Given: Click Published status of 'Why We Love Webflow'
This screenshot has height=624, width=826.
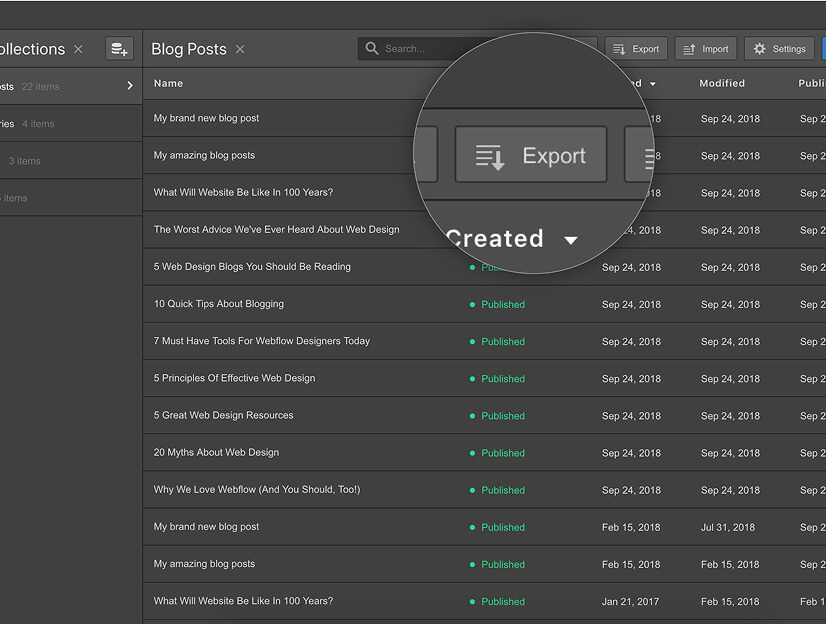Looking at the screenshot, I should tap(497, 490).
